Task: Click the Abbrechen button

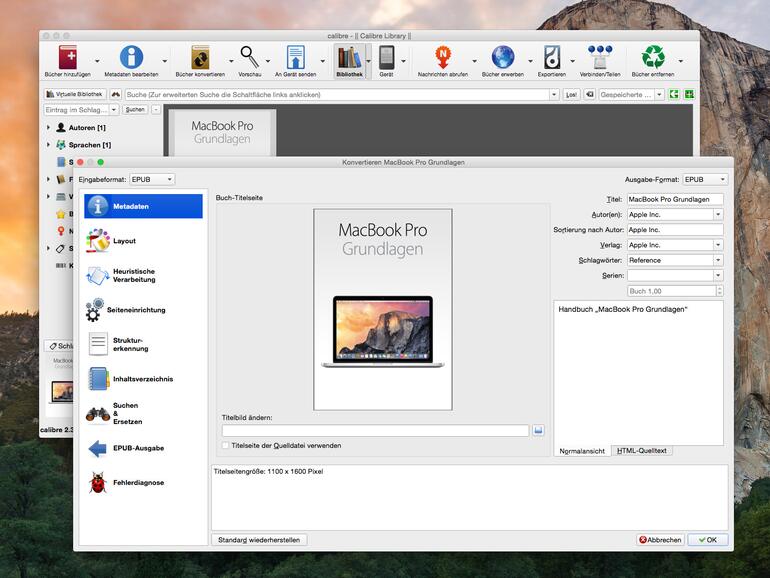Action: (660, 540)
